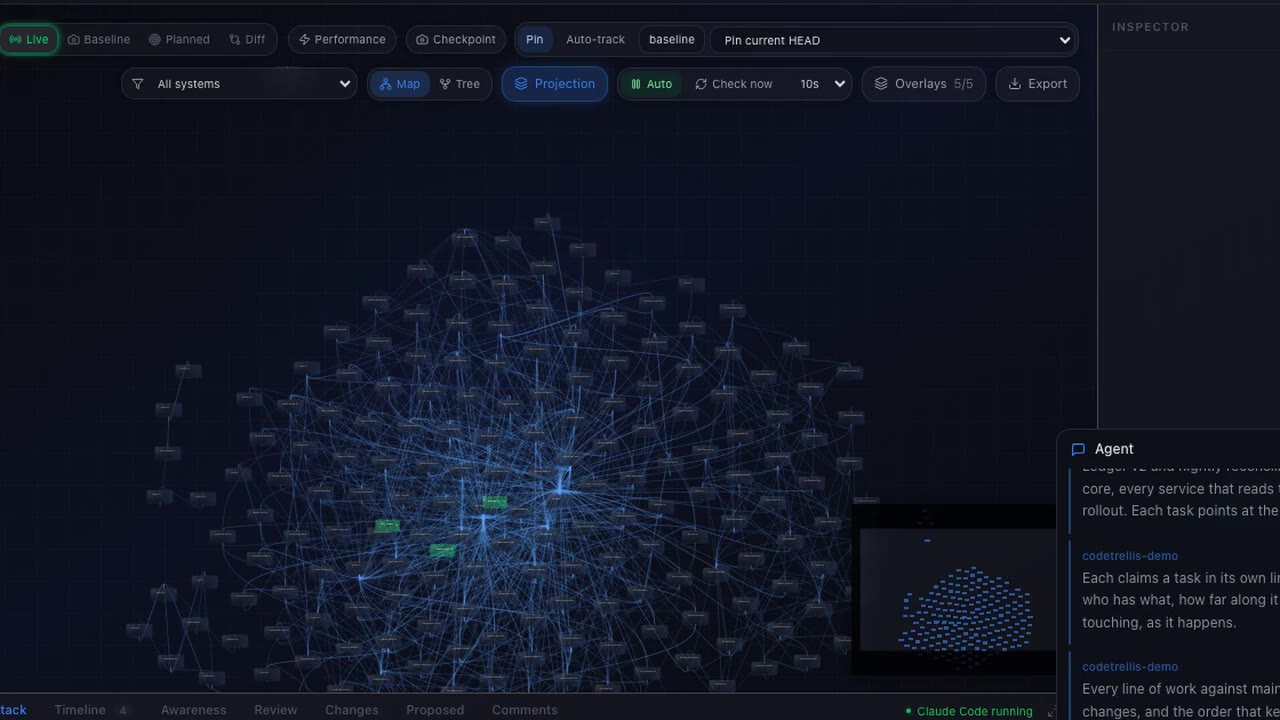Click the Agent chat bubble icon
This screenshot has height=720, width=1280.
1078,449
